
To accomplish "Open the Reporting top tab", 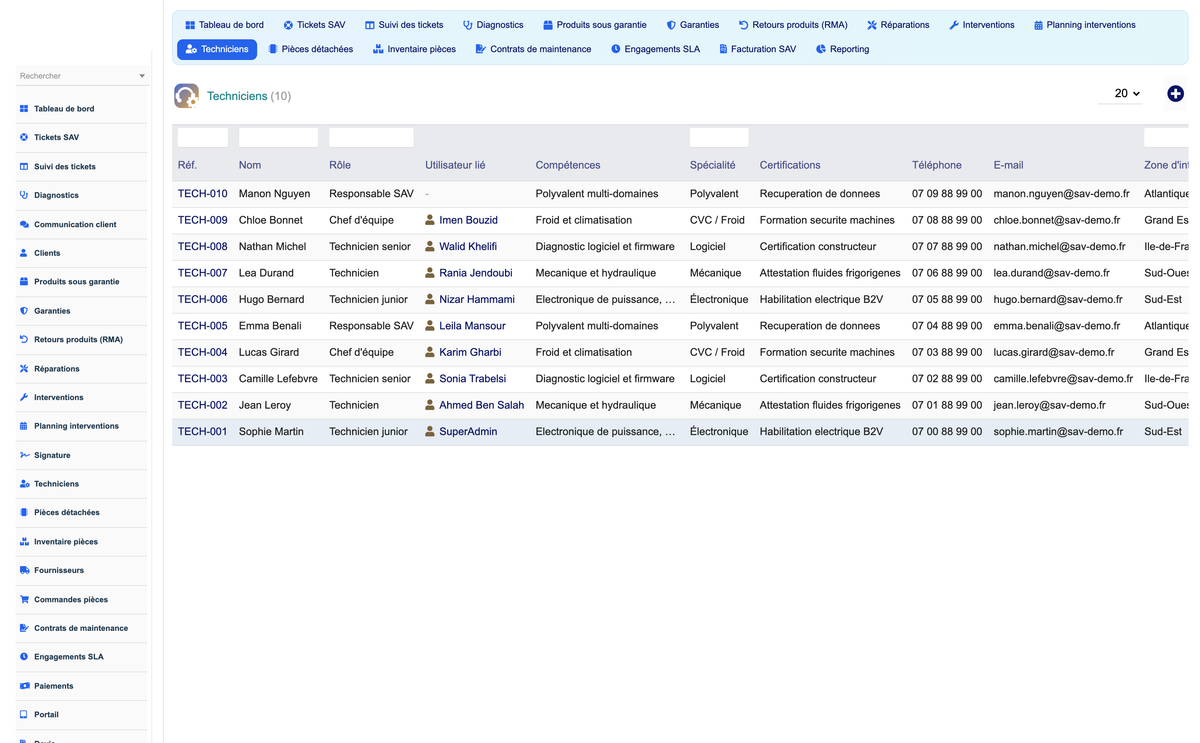I will point(842,49).
